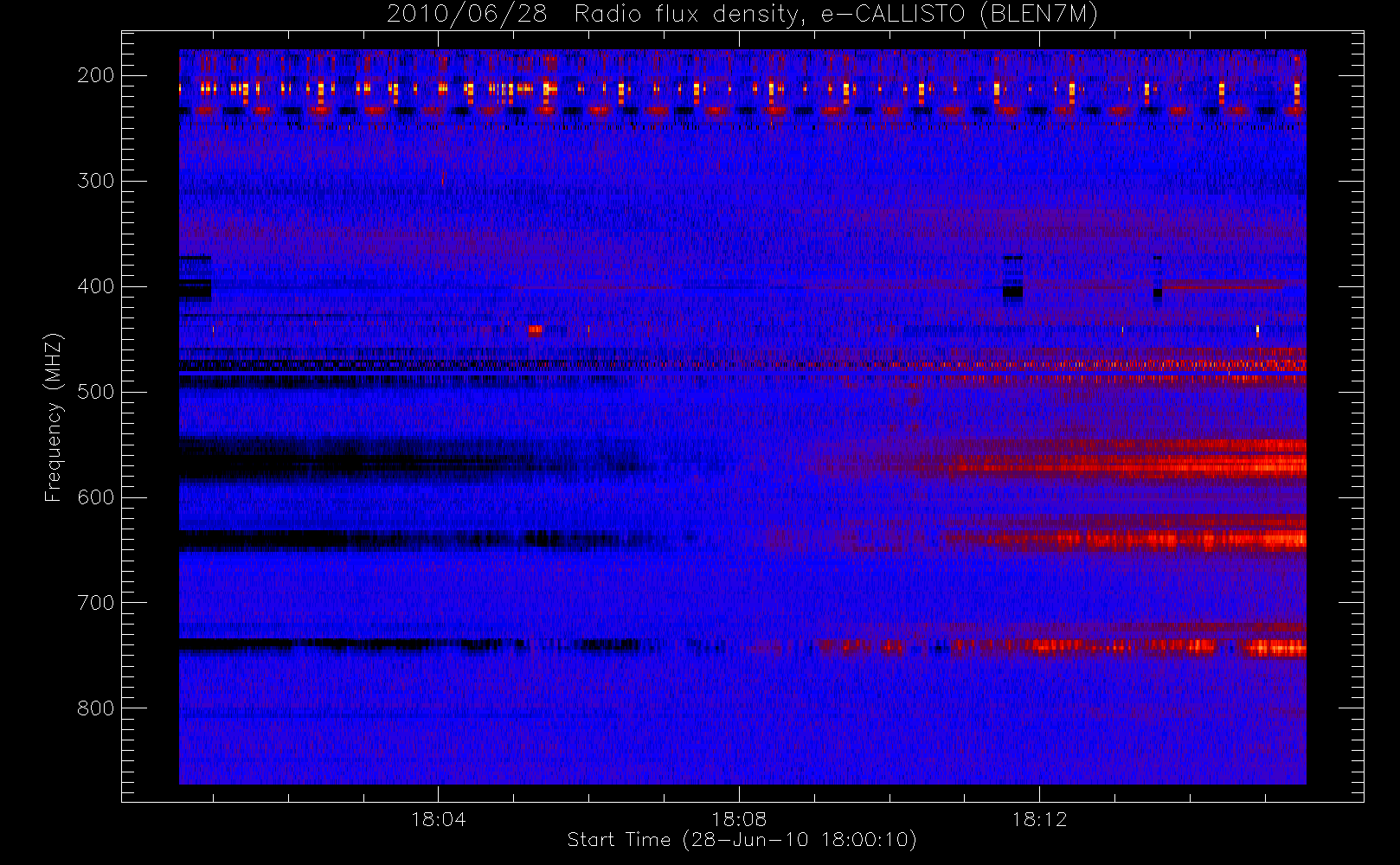Click the 300 frequency tick label
Viewport: 1400px width, 865px height.
95,181
